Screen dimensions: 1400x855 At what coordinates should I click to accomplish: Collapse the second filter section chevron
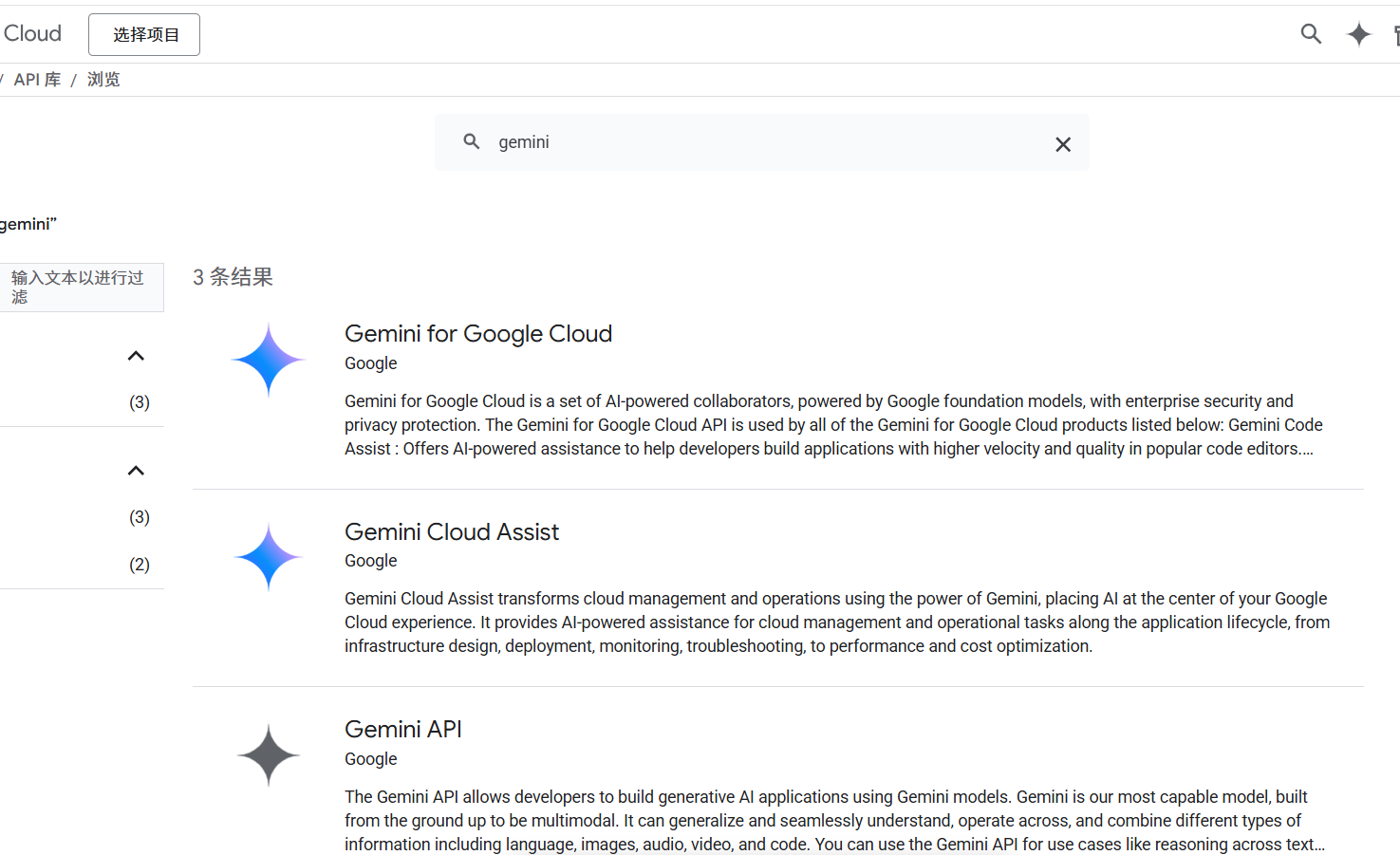[x=136, y=471]
